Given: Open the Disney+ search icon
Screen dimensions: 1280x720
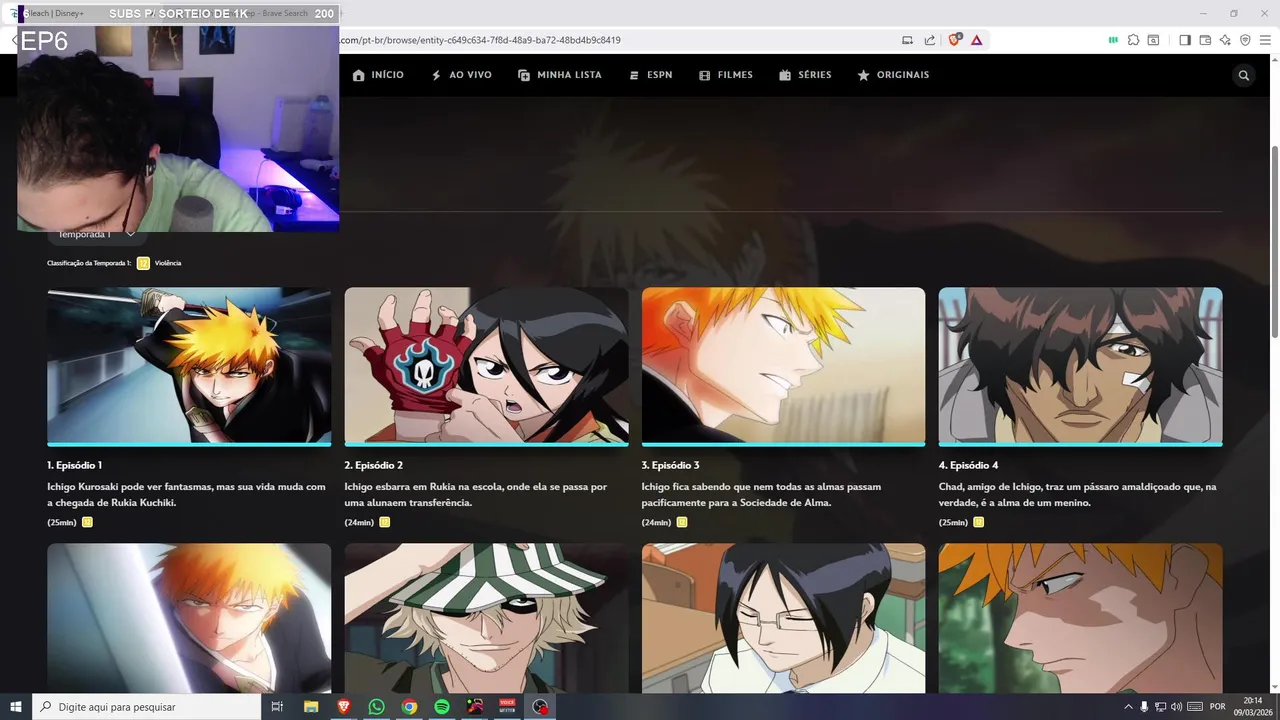Looking at the screenshot, I should 1244,75.
